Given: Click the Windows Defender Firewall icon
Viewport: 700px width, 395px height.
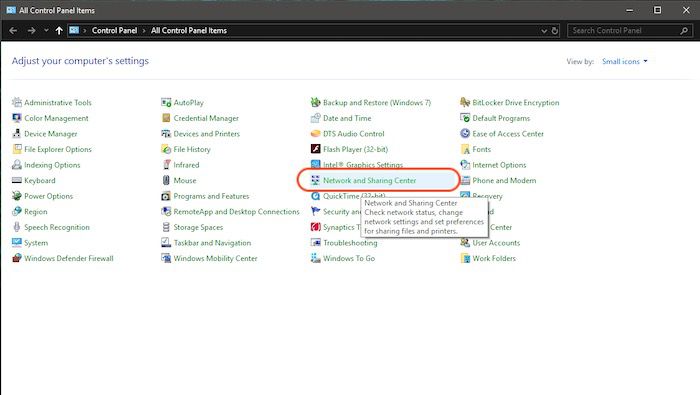Looking at the screenshot, I should click(x=17, y=258).
